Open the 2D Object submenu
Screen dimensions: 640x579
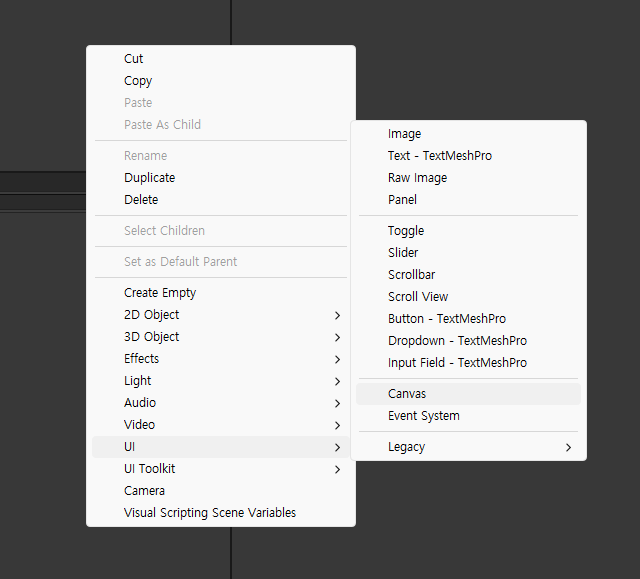click(221, 315)
